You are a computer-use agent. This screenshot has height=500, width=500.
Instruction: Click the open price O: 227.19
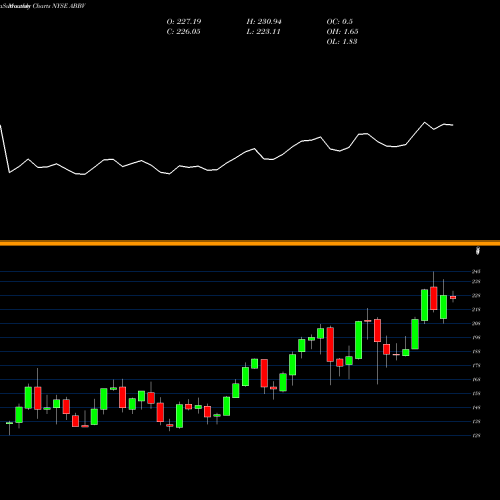(184, 22)
